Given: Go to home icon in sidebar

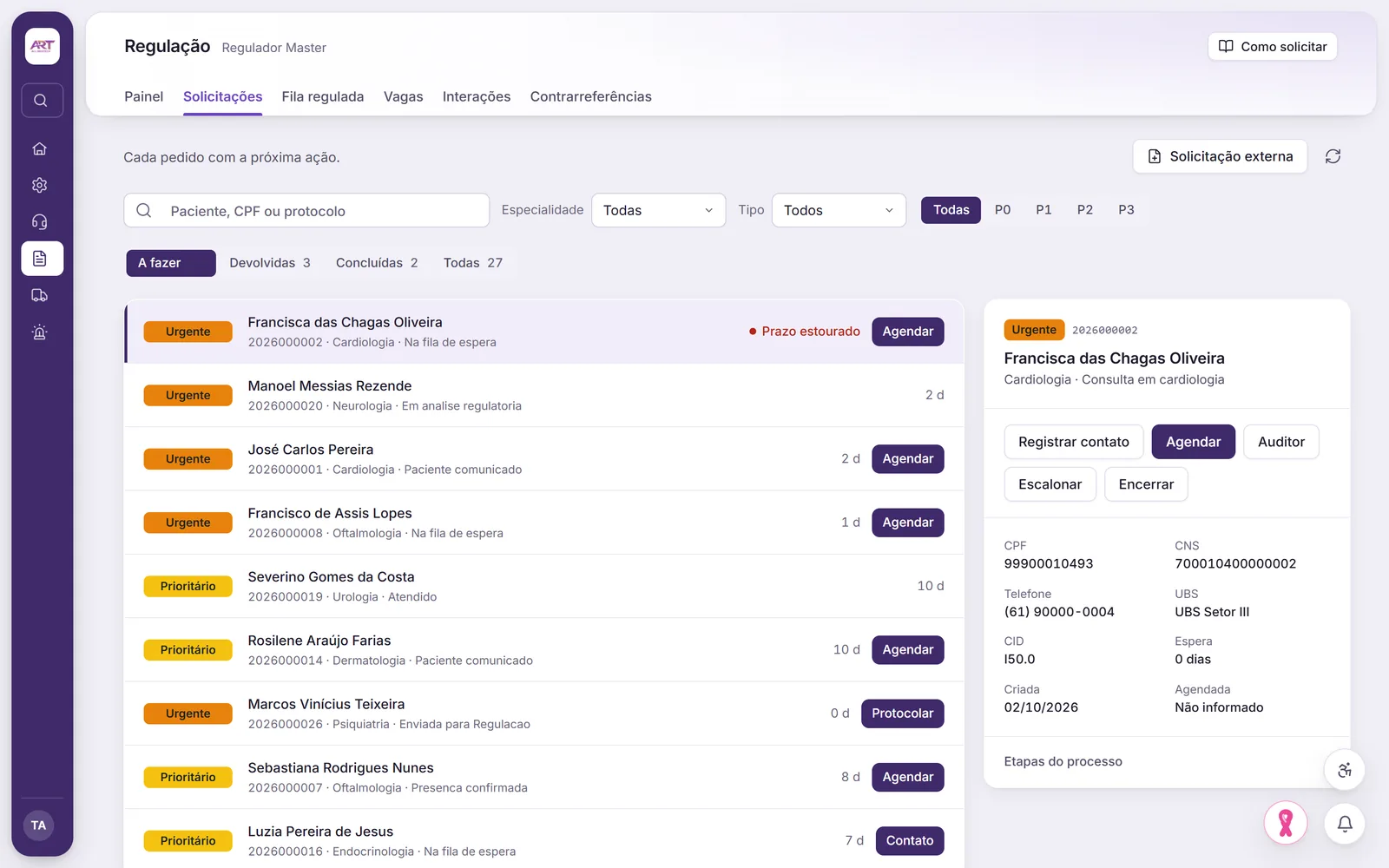Looking at the screenshot, I should pyautogui.click(x=40, y=148).
